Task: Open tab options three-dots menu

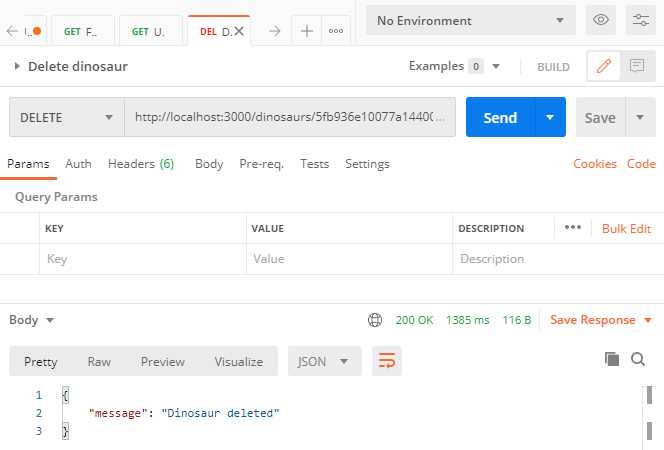Action: click(336, 31)
